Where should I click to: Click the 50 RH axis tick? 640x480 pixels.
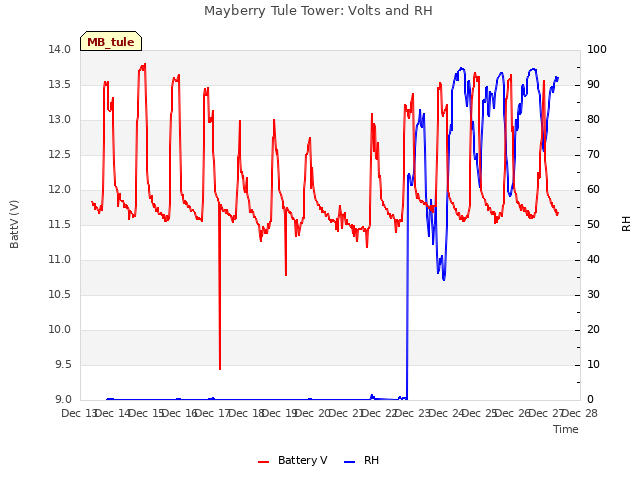[593, 224]
